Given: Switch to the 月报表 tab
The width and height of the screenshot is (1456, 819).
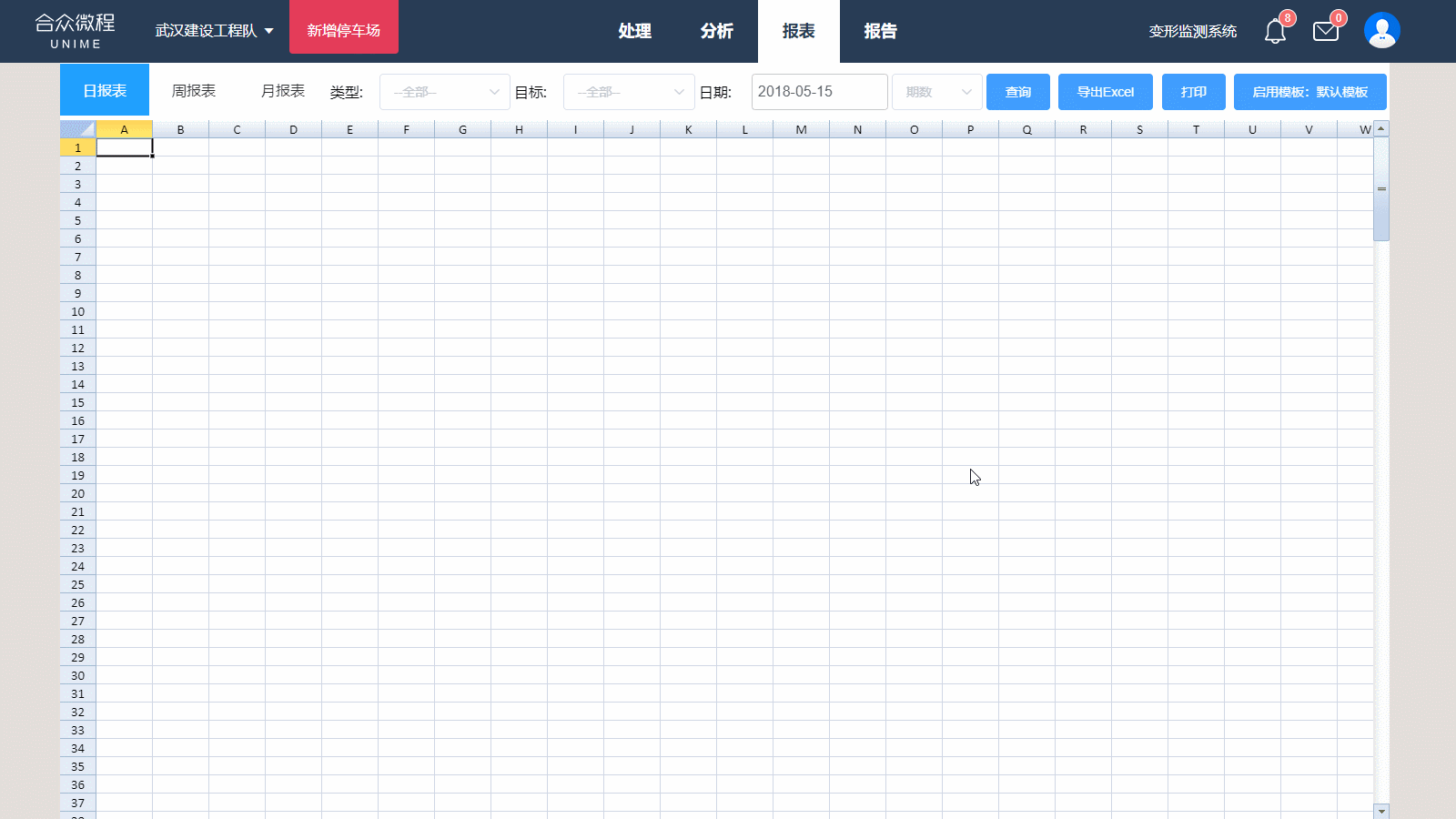Looking at the screenshot, I should click(283, 91).
